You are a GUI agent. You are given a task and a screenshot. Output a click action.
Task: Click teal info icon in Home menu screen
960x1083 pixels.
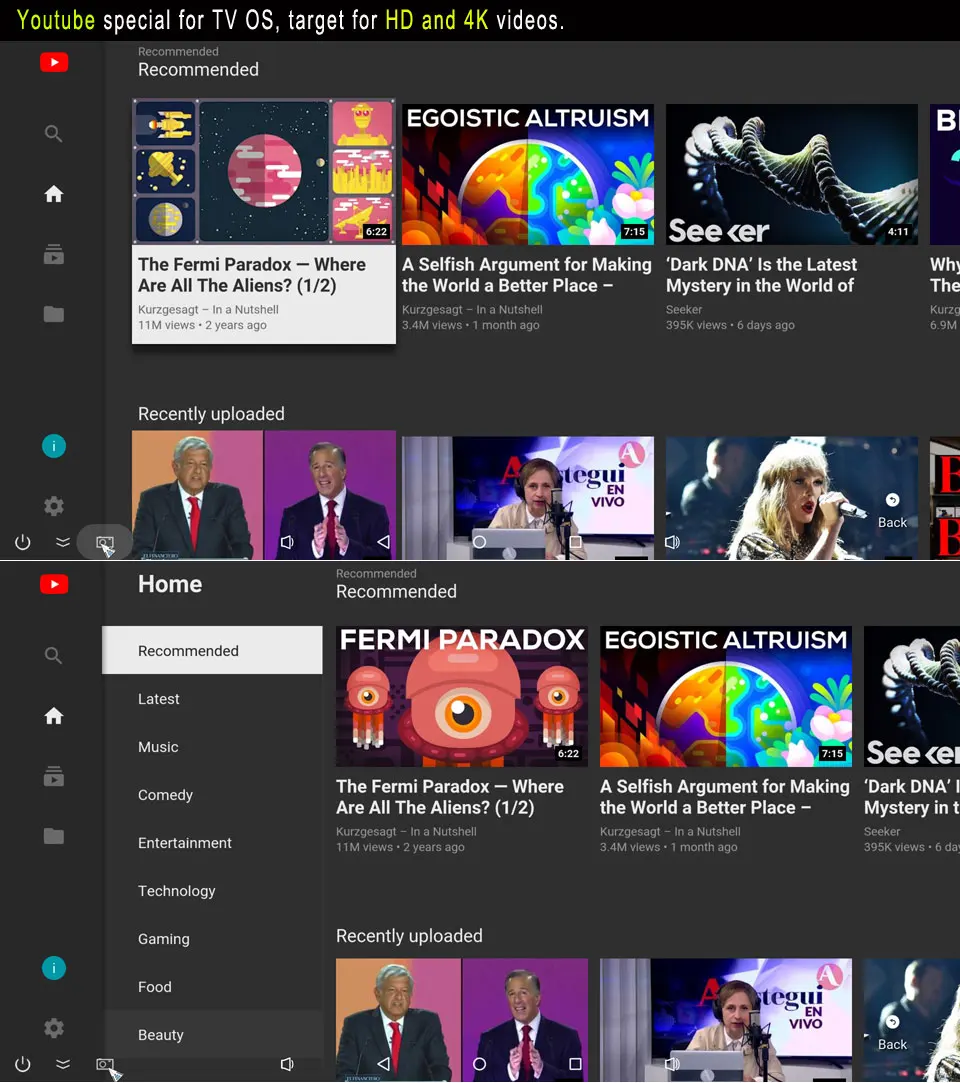[x=54, y=968]
